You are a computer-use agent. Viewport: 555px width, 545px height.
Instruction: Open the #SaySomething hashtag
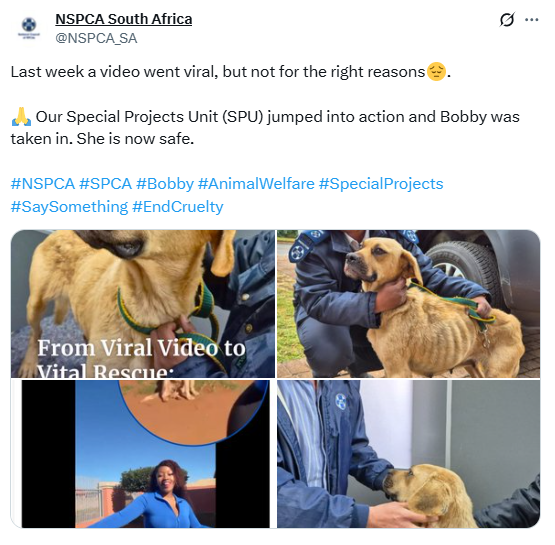click(69, 207)
